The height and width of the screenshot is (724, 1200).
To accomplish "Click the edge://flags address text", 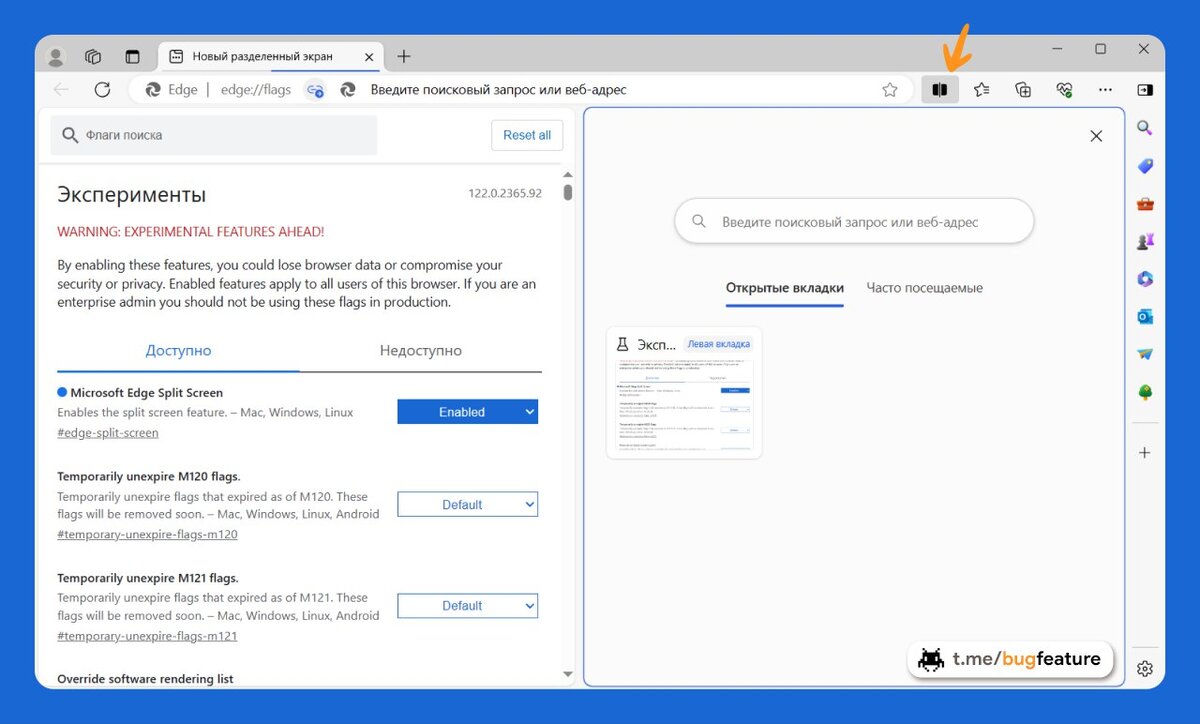I will click(256, 90).
